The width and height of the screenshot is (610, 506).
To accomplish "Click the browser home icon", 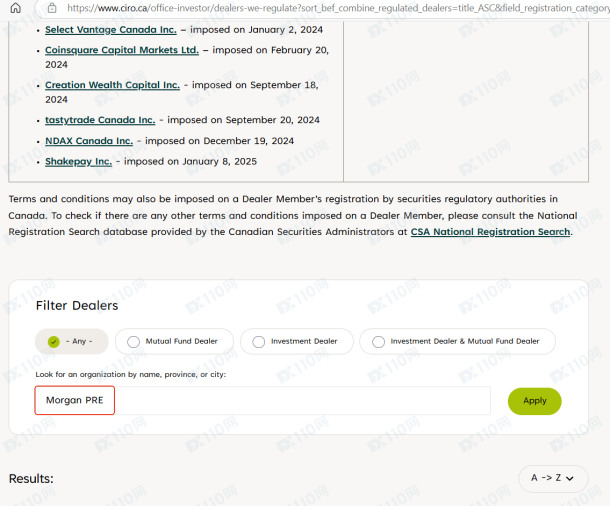I will click(x=16, y=8).
